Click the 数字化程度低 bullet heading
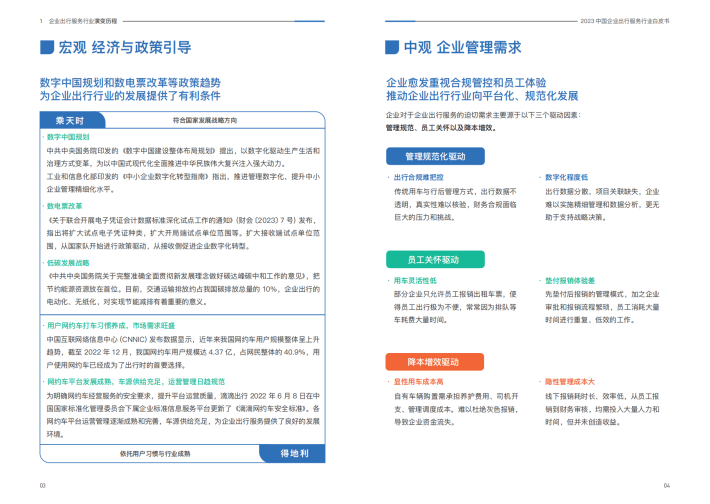 (x=568, y=177)
